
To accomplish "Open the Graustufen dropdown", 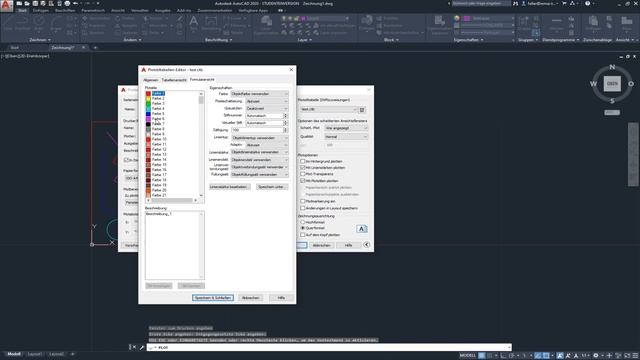I will point(267,109).
